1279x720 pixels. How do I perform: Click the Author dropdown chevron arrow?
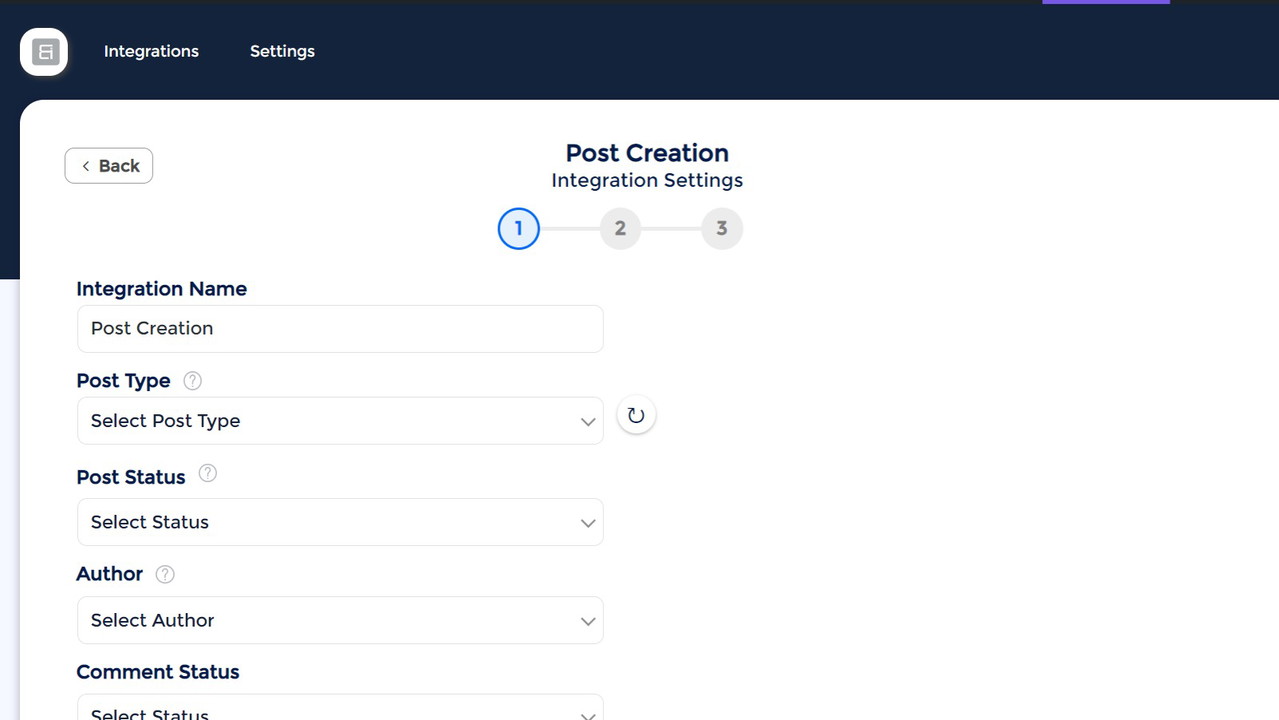[588, 621]
